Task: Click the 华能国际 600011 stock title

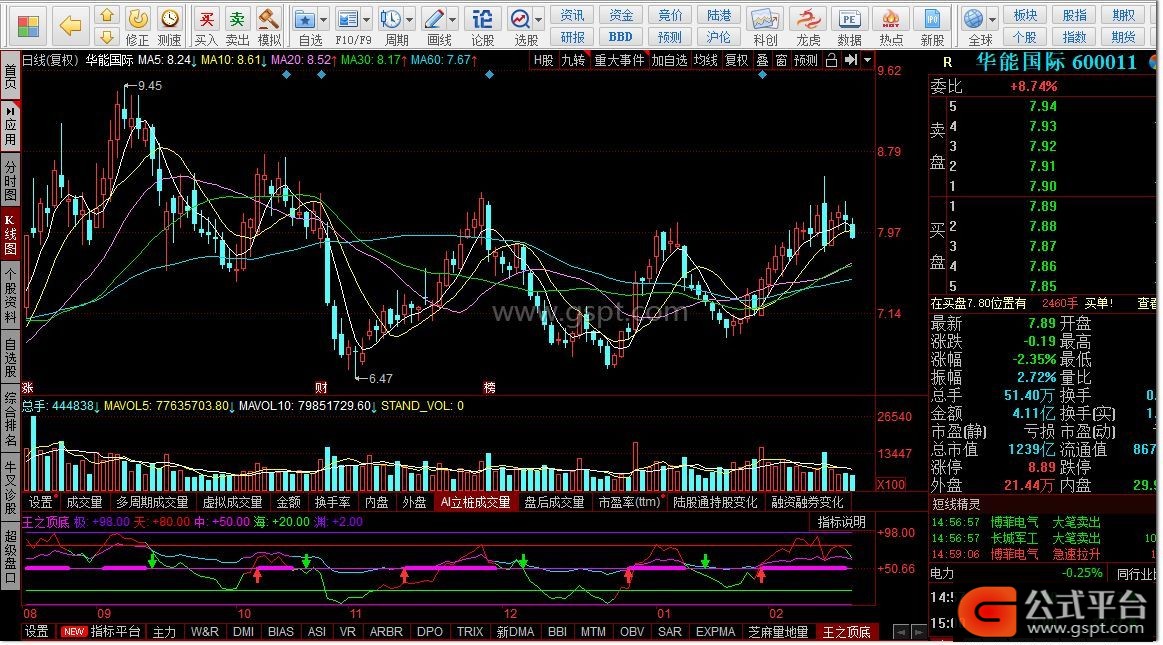Action: coord(1056,62)
